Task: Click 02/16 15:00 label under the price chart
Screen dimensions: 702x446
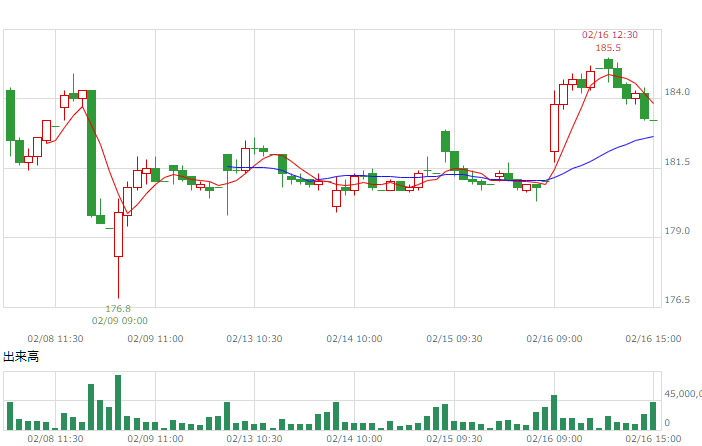Action: coord(653,339)
